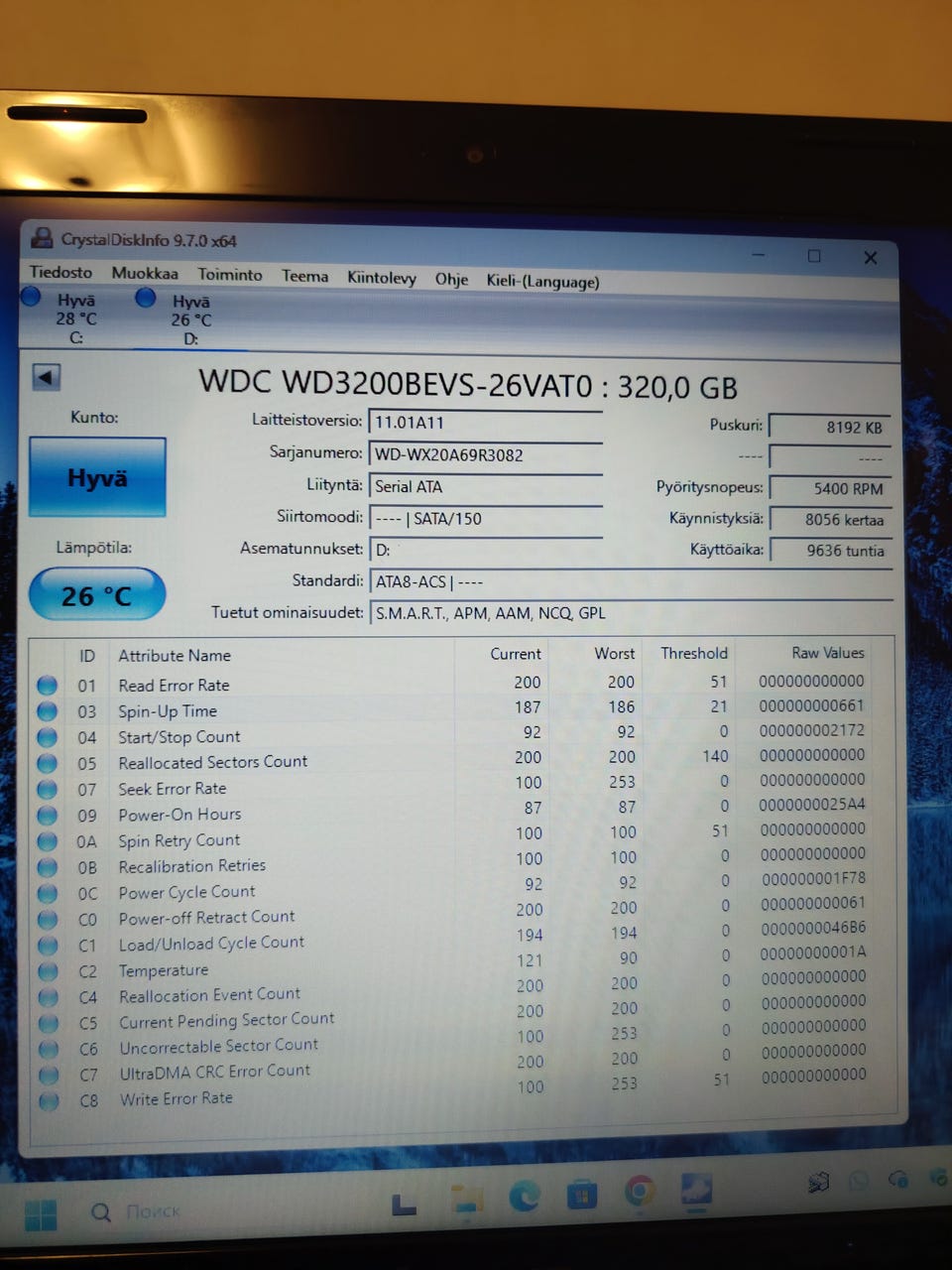Image resolution: width=952 pixels, height=1270 pixels.
Task: Click the Worst column header
Action: coord(615,653)
